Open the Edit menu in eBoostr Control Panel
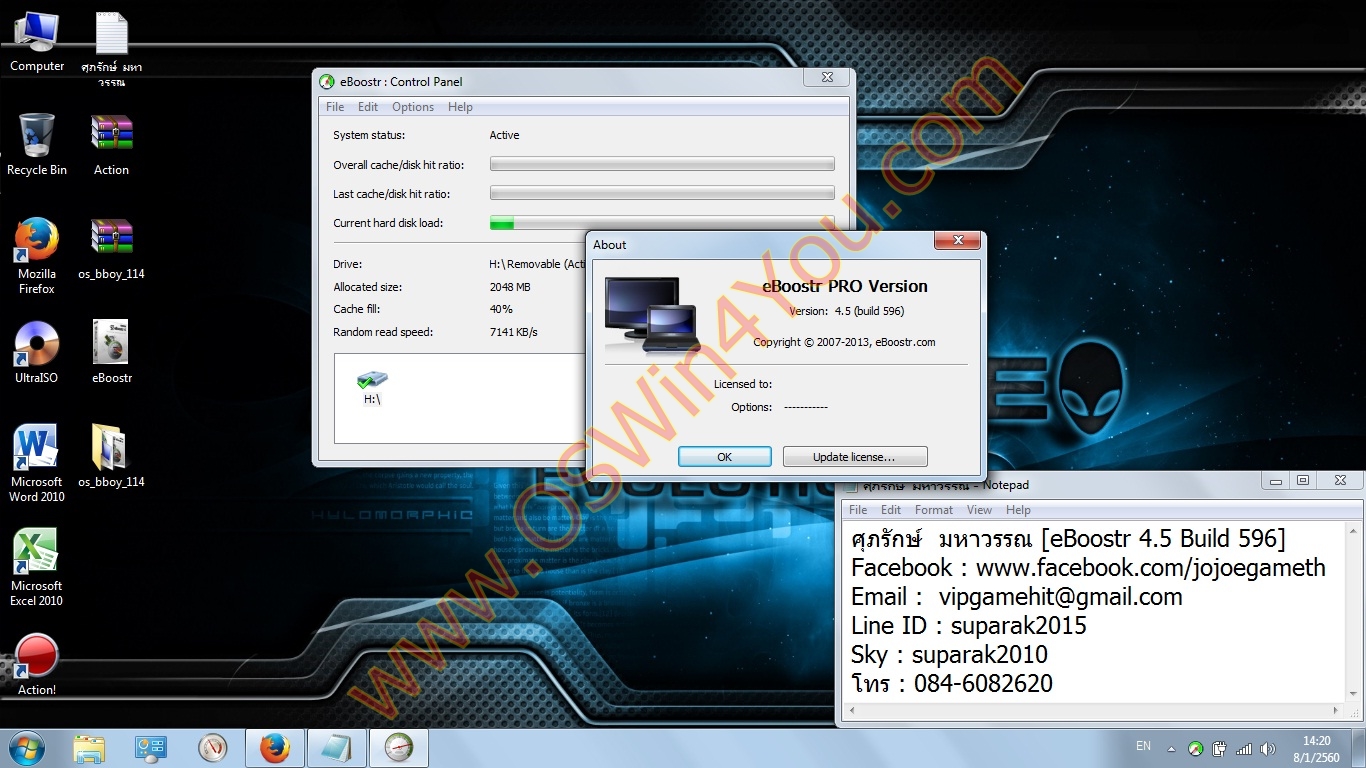Viewport: 1366px width, 768px height. (368, 107)
